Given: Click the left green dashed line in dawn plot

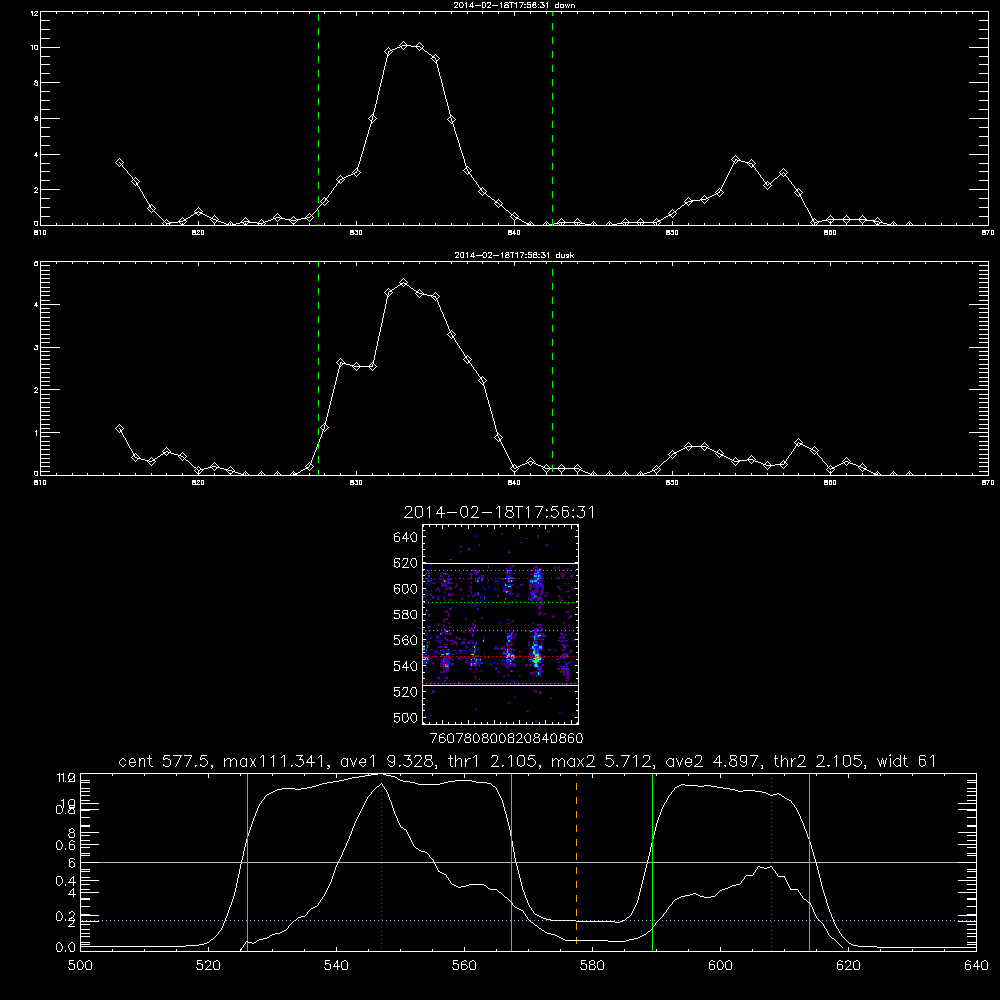Looking at the screenshot, I should tap(318, 118).
